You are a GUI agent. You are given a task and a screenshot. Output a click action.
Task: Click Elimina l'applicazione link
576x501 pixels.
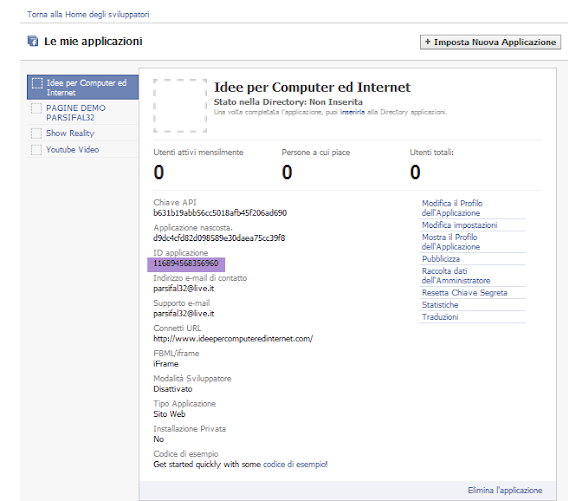tap(505, 490)
